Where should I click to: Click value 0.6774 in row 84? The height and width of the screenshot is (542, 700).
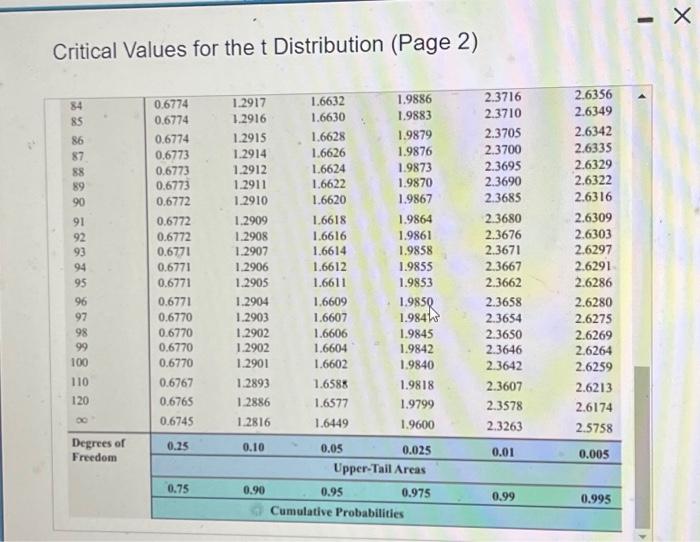tap(171, 104)
